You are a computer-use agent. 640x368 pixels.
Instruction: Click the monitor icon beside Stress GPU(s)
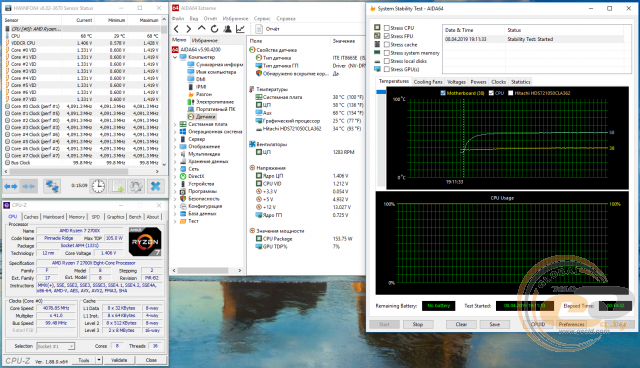coord(377,69)
